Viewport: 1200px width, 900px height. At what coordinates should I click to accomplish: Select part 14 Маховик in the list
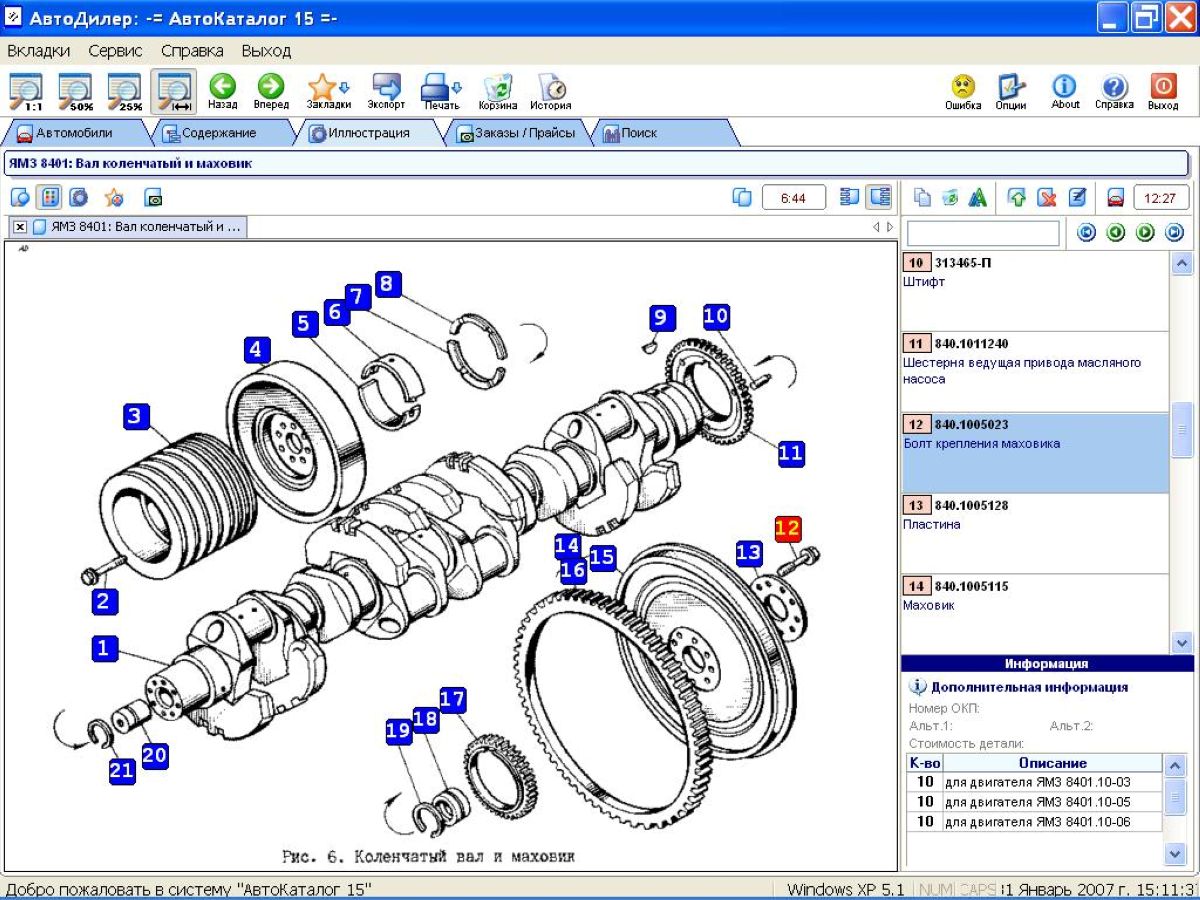1035,614
